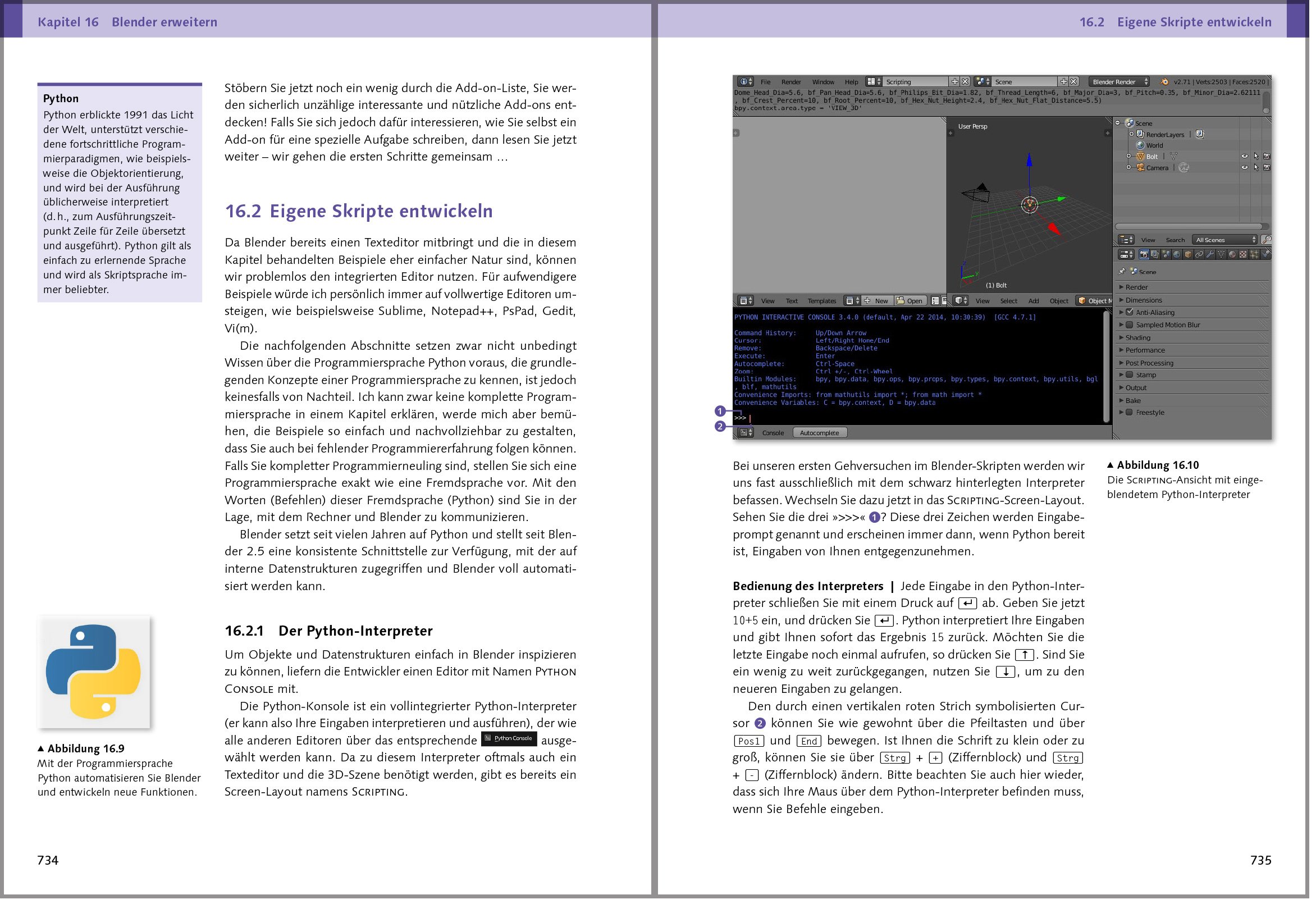
Task: Enable the Sampled Motion Blur checkbox
Action: 1130,325
